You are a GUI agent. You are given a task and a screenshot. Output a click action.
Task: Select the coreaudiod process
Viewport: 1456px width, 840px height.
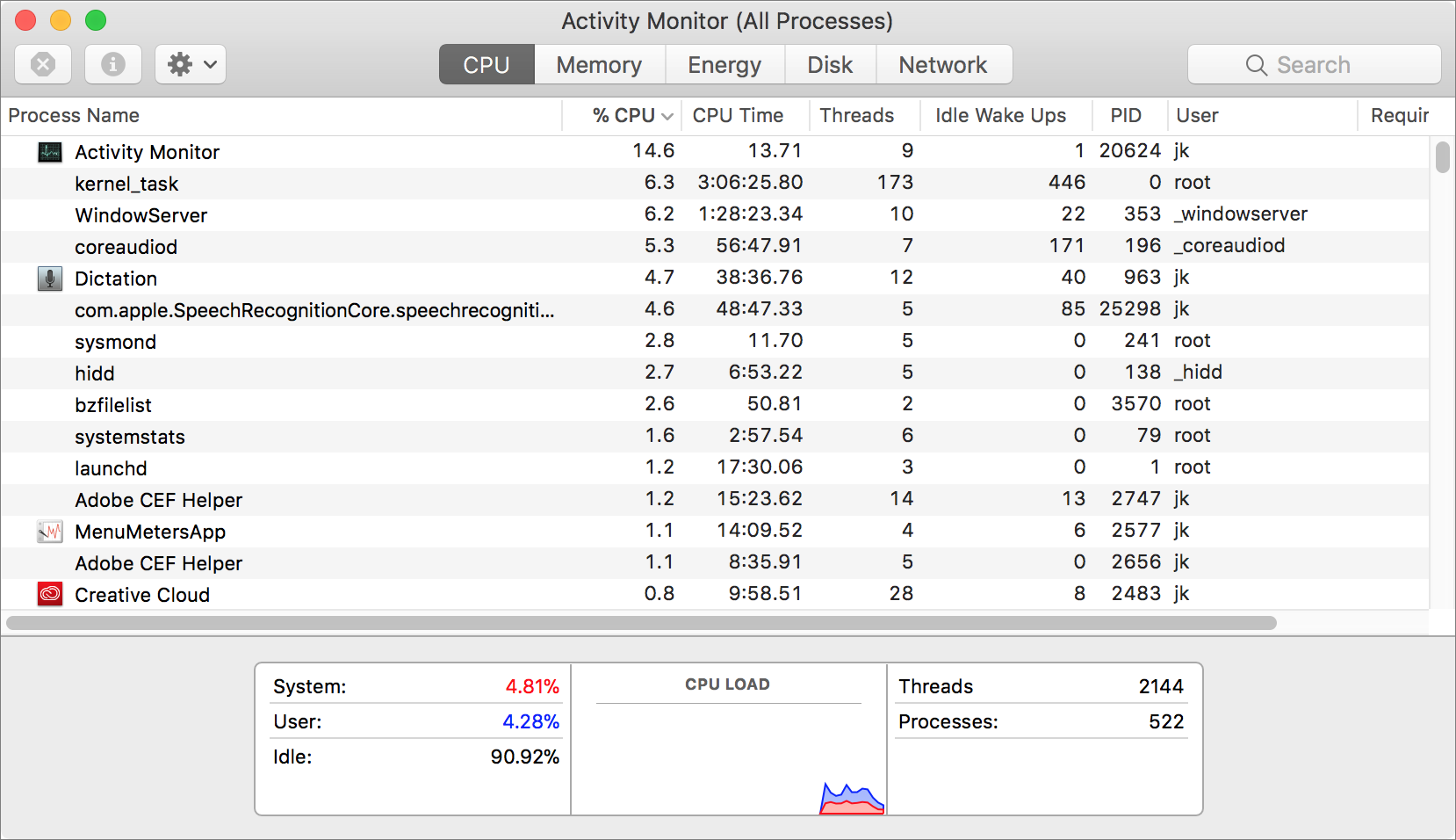tap(715, 246)
